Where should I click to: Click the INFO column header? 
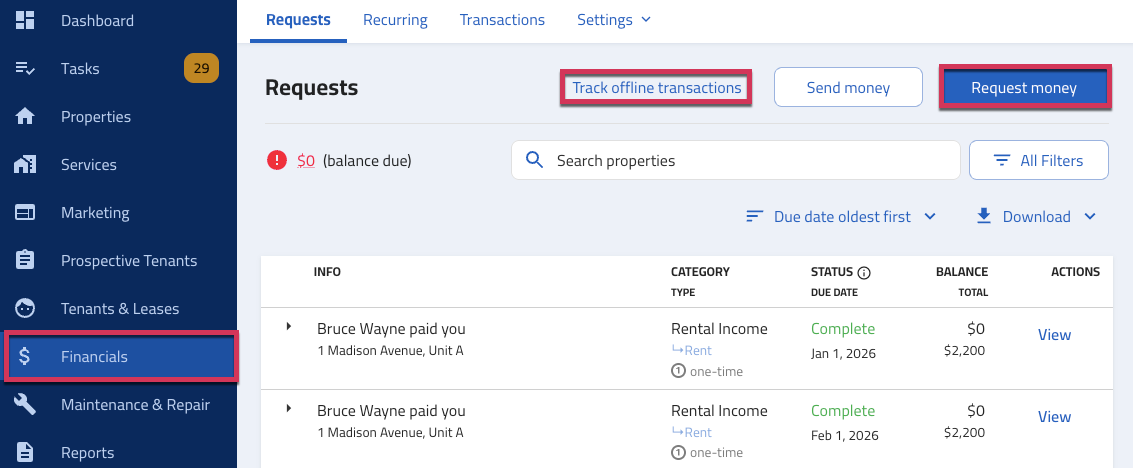327,272
